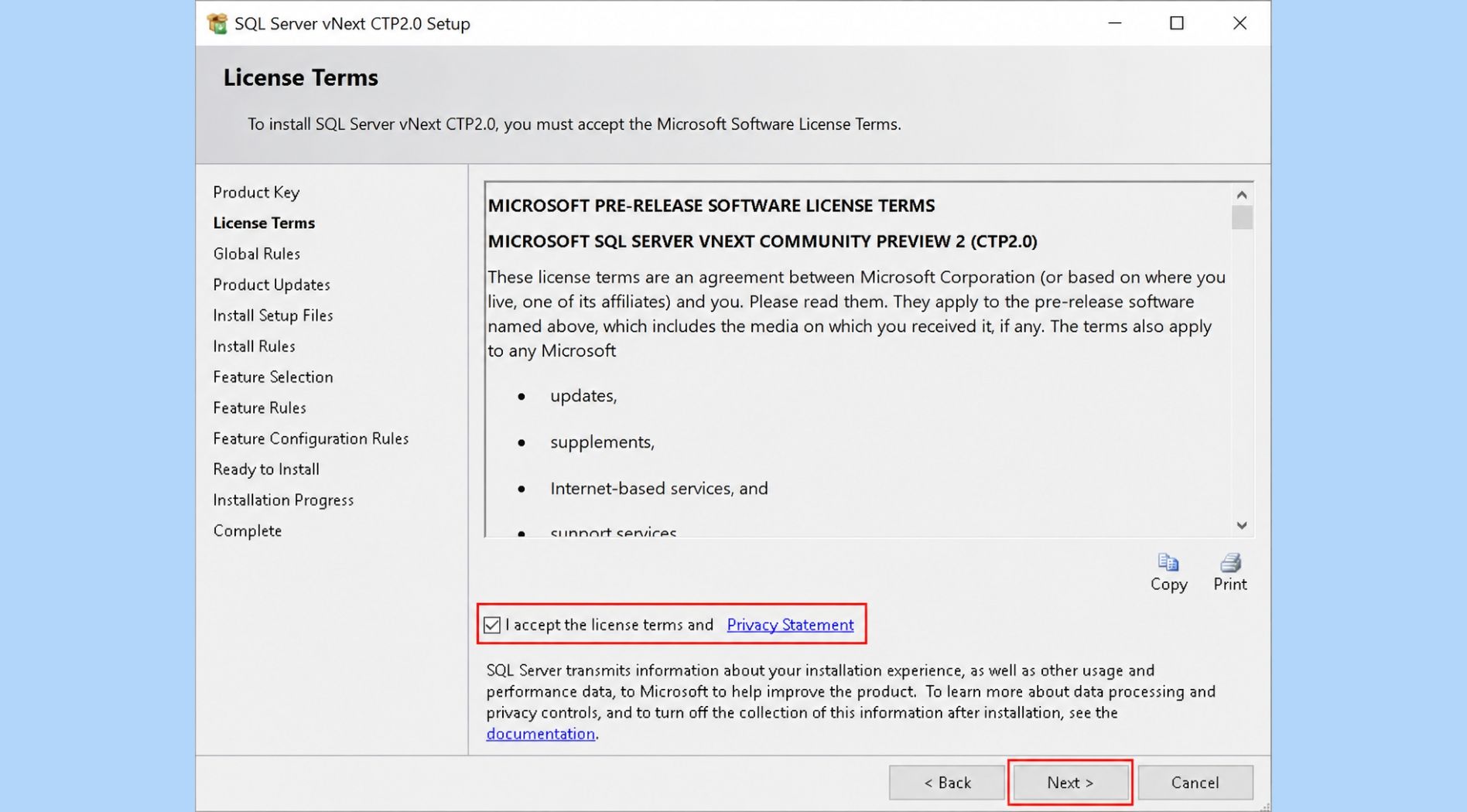Select the Product Key step
This screenshot has width=1467, height=812.
[x=256, y=192]
